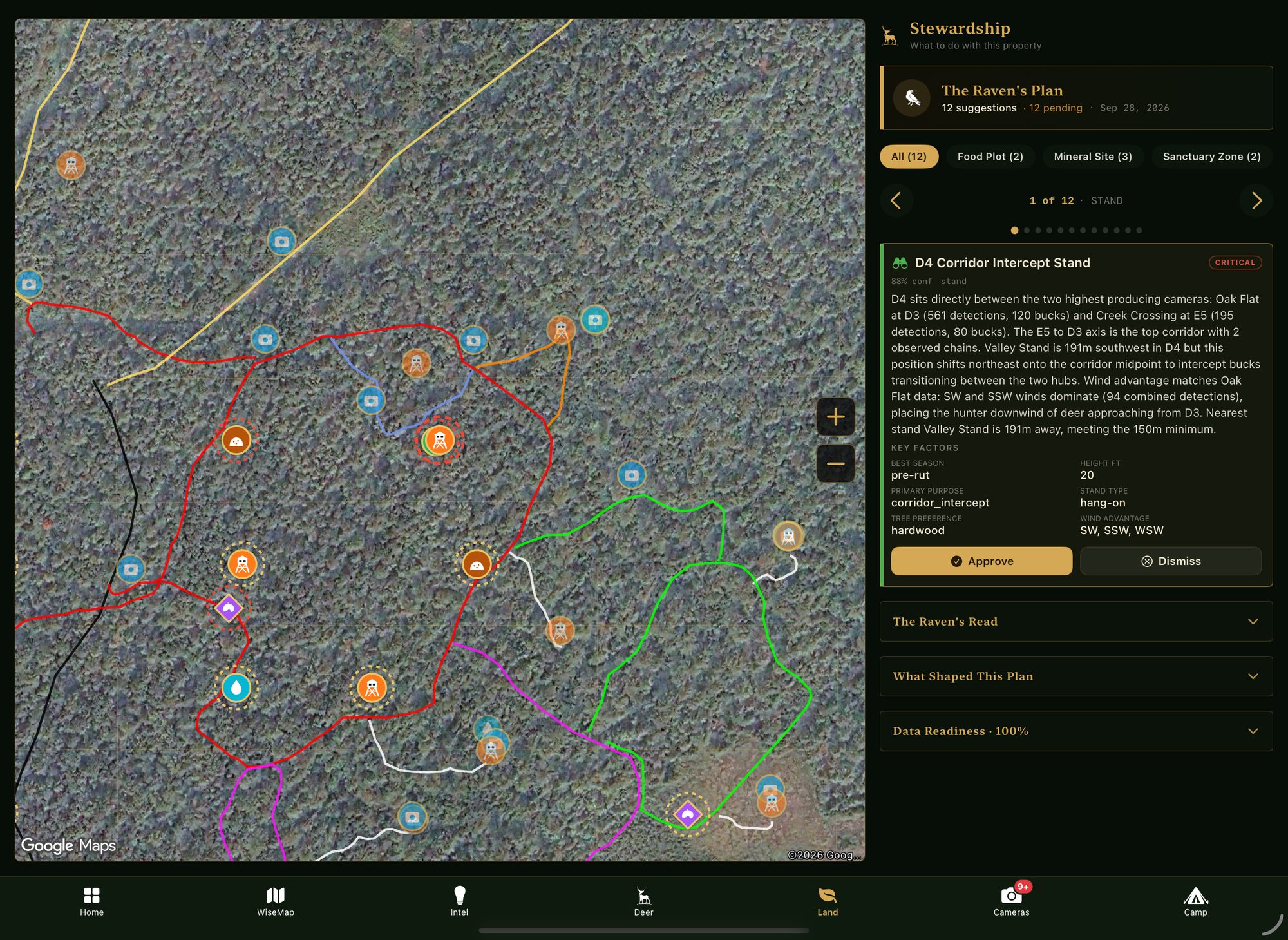Approve the D4 Corridor Intercept Stand
Screen dimensions: 1288x940
(981, 561)
